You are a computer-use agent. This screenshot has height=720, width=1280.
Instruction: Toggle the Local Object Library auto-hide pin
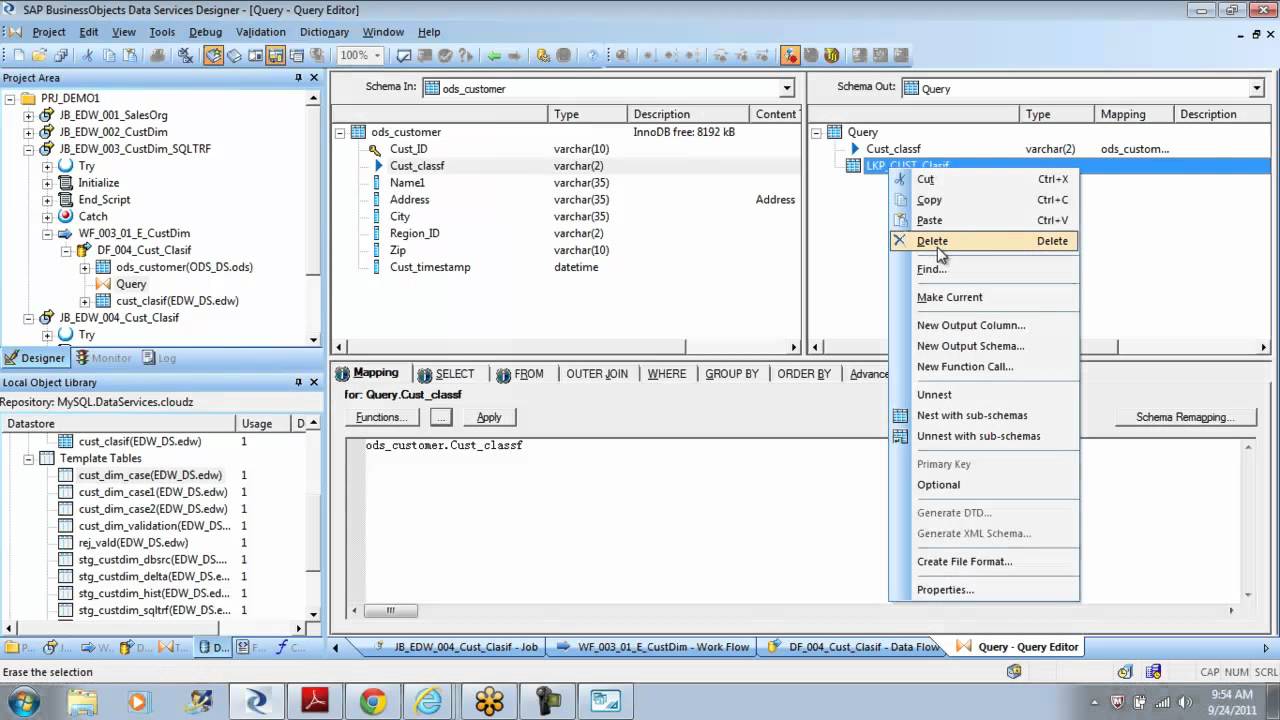click(x=298, y=382)
